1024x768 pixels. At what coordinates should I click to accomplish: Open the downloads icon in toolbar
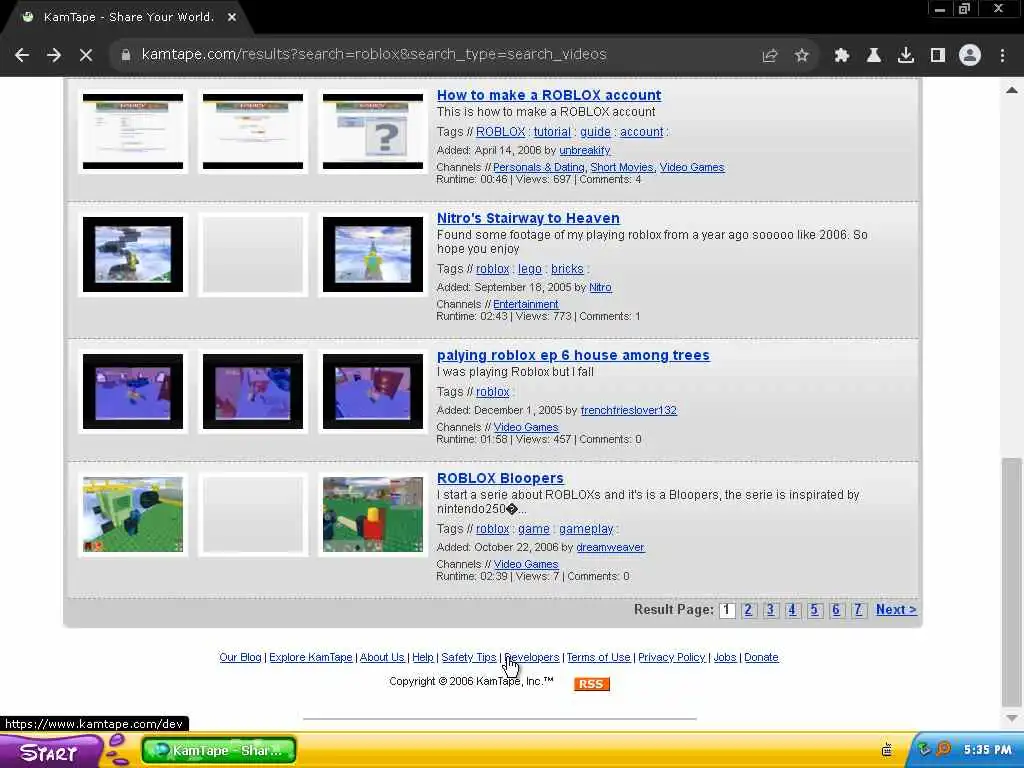[906, 56]
